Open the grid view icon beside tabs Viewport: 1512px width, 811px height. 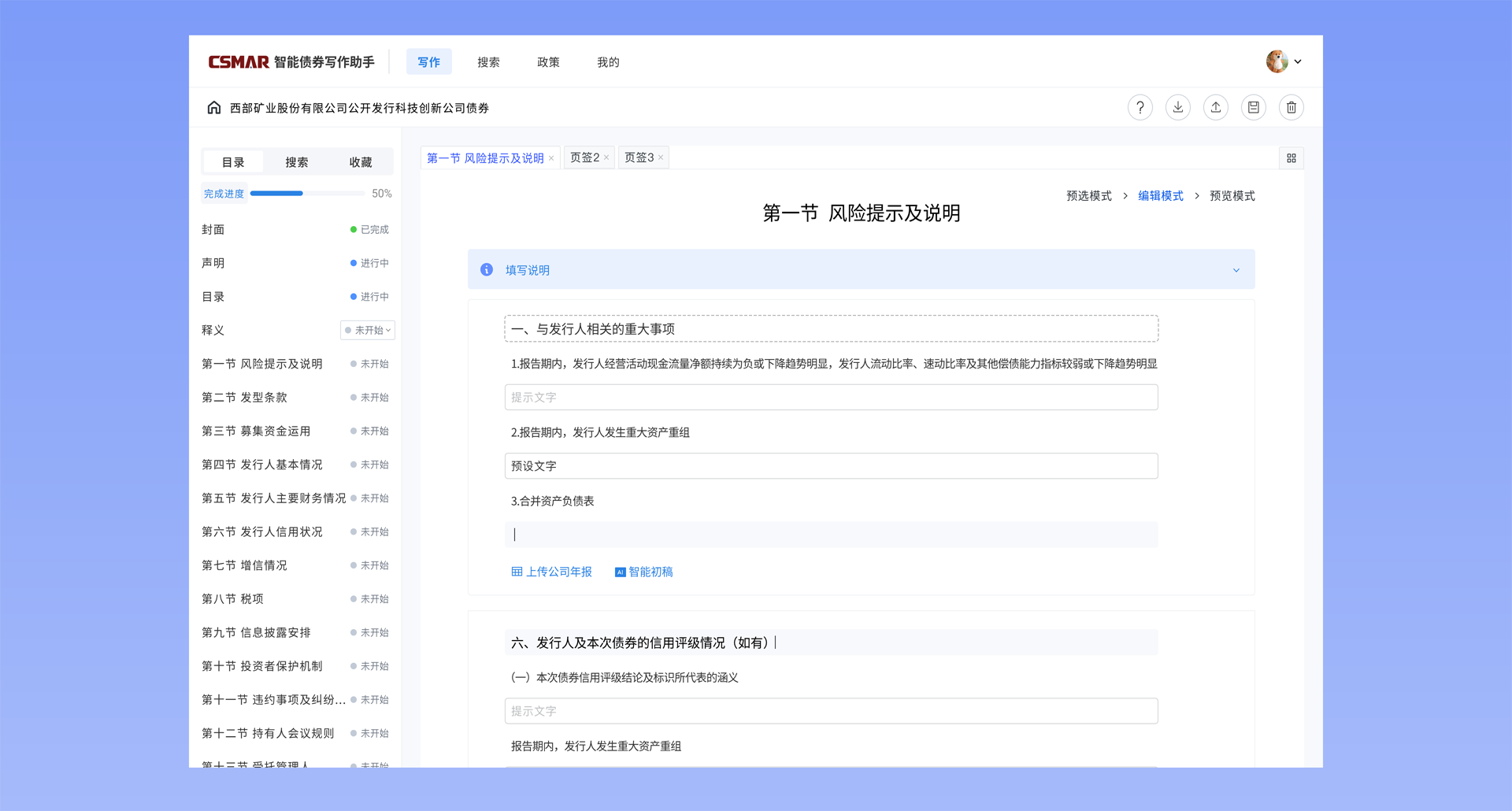pos(1291,158)
